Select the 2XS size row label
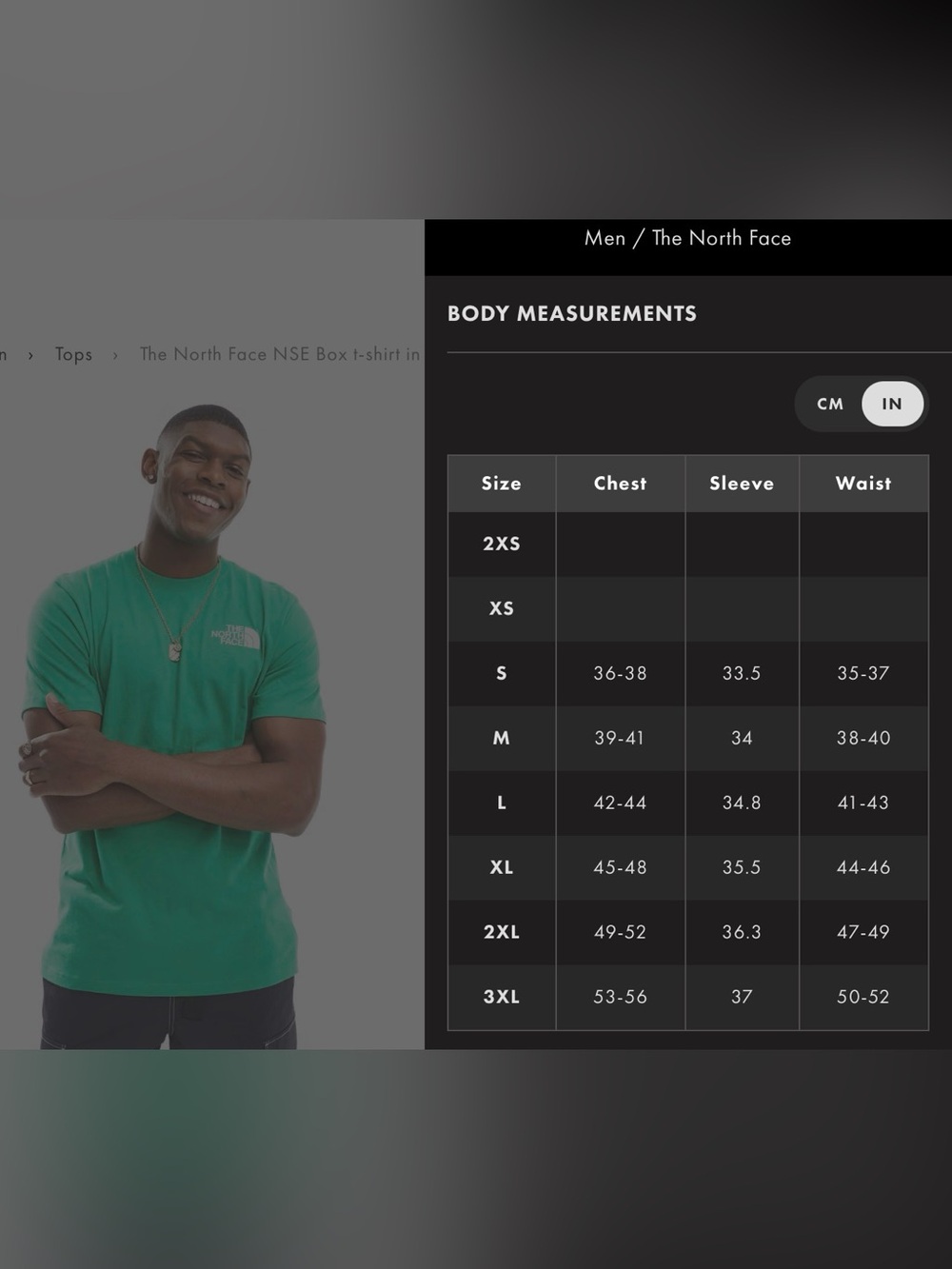This screenshot has width=952, height=1269. (x=502, y=544)
